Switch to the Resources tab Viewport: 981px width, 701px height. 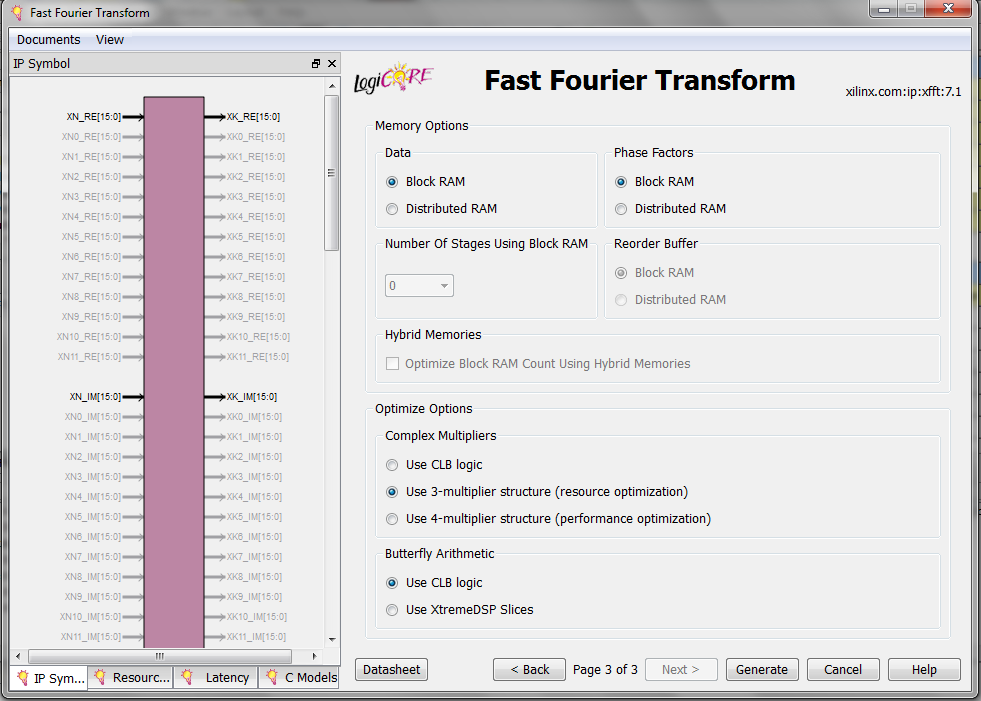pyautogui.click(x=131, y=678)
